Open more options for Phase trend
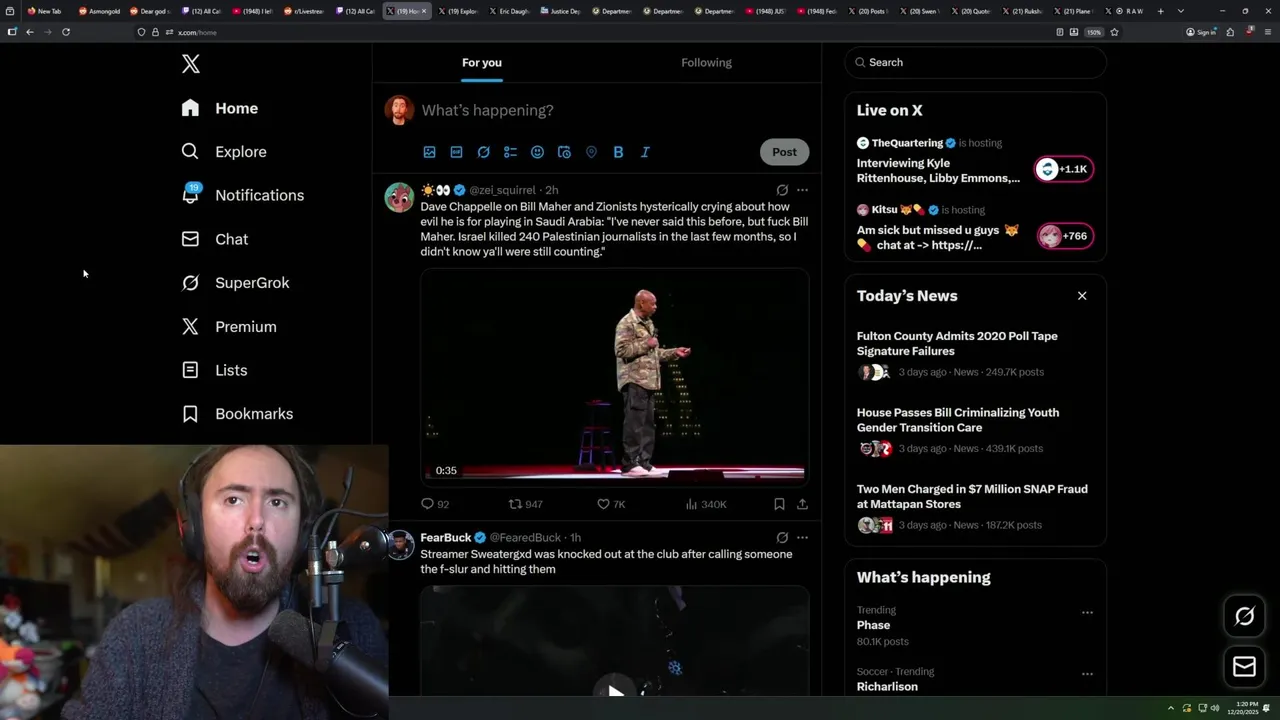 point(1087,612)
